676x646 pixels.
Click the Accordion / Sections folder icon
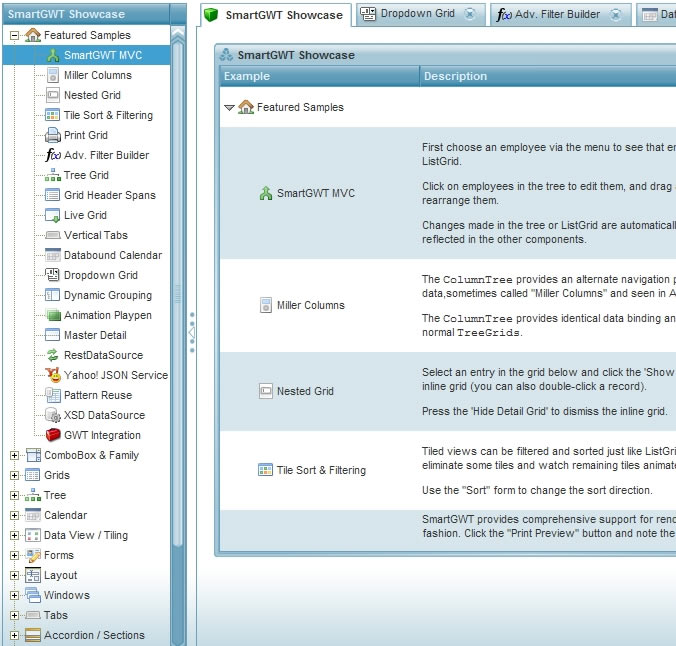pos(33,635)
